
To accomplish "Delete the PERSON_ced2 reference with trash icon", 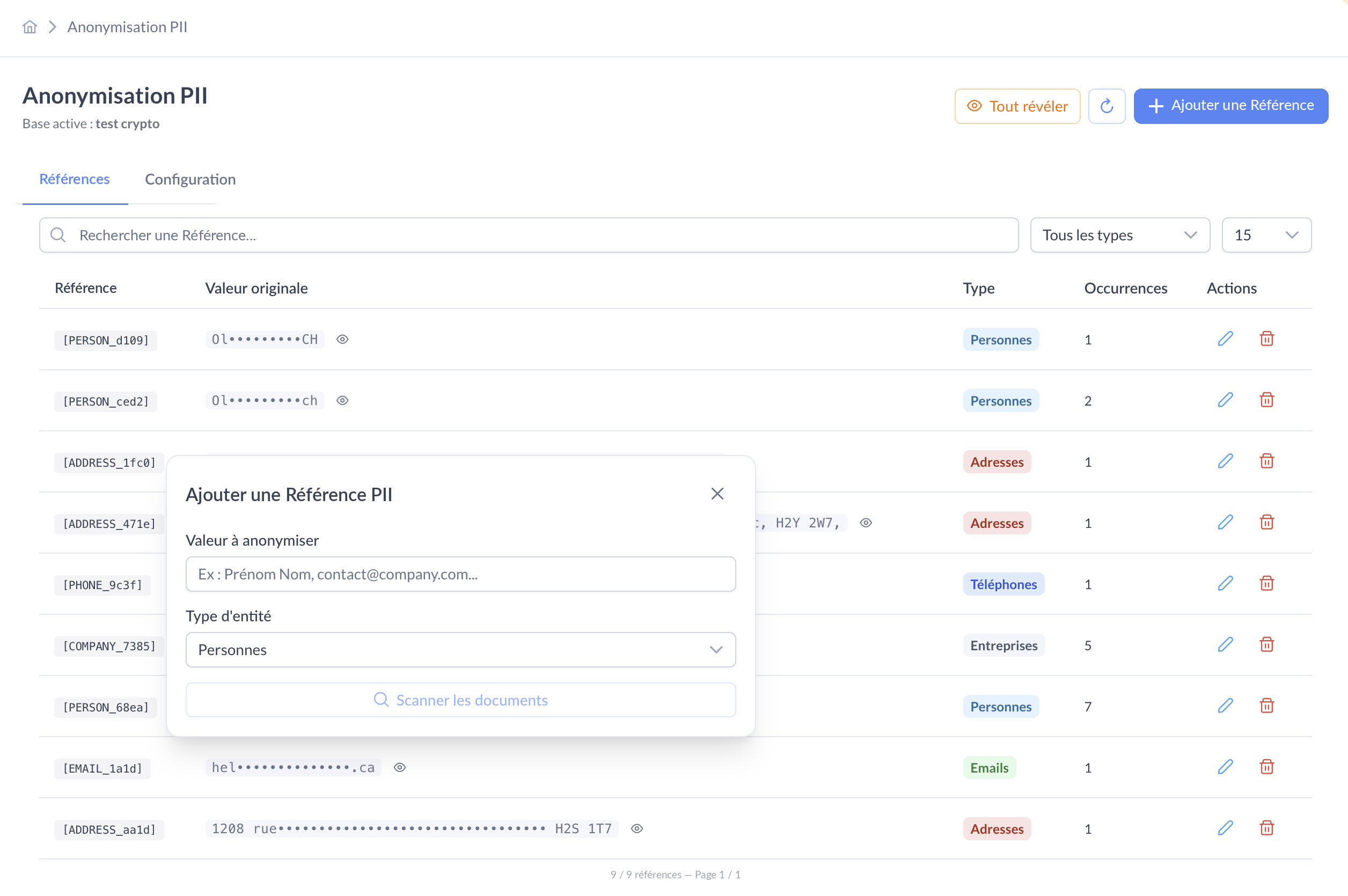I will tap(1267, 400).
